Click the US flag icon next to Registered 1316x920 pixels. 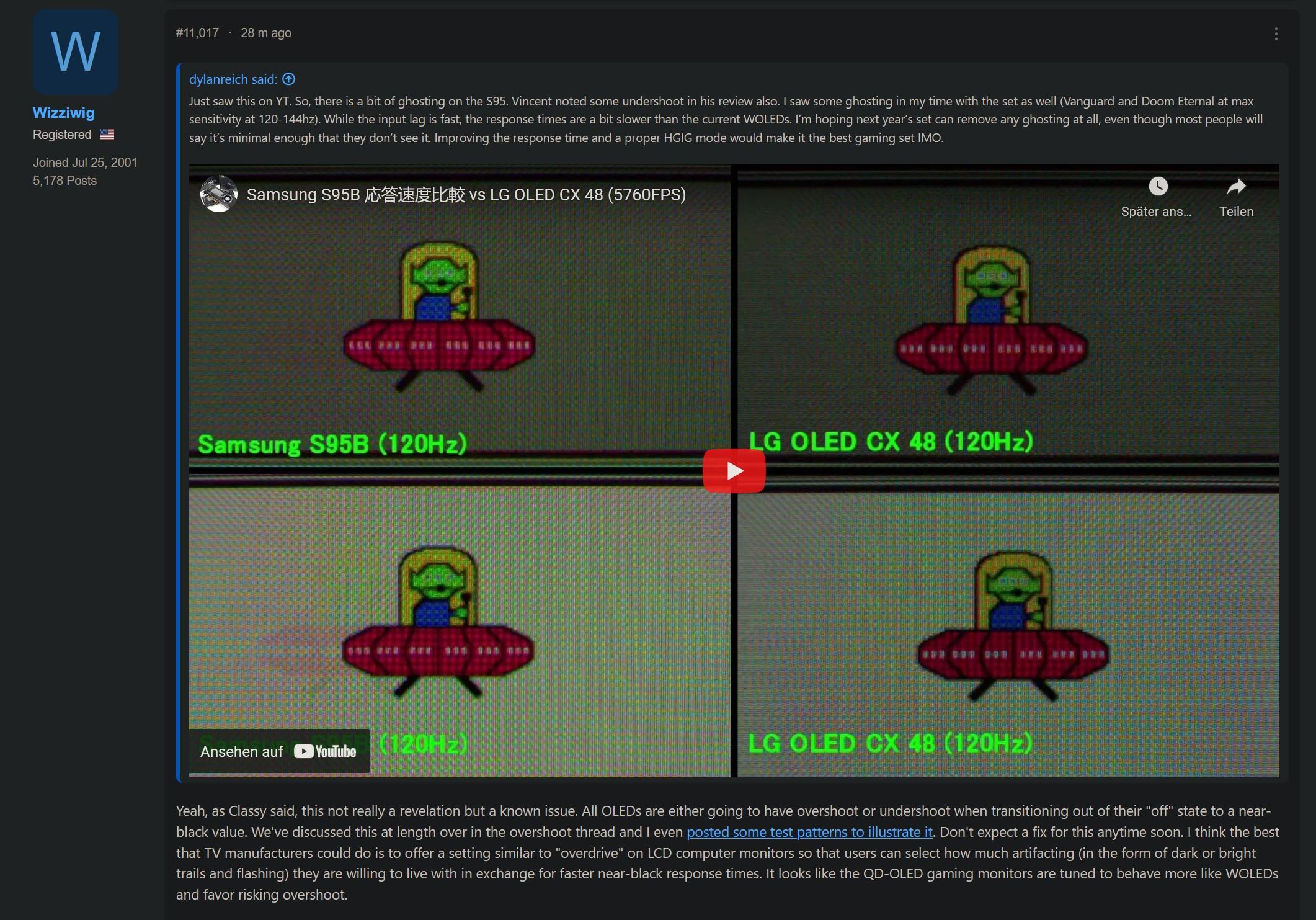coord(107,135)
